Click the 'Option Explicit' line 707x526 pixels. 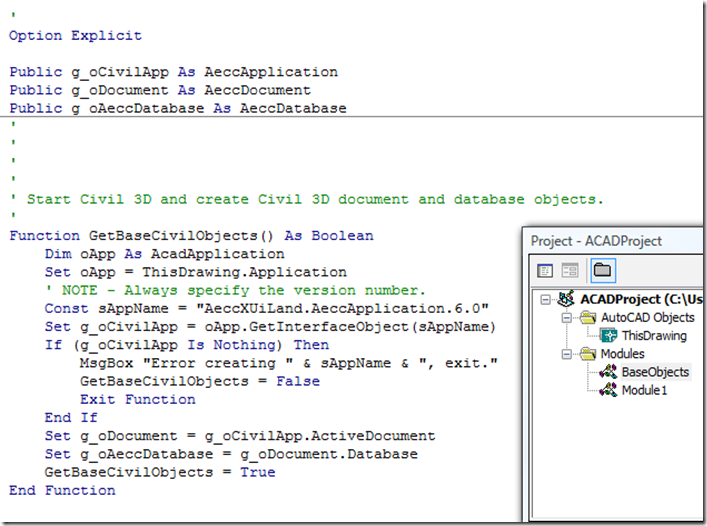(x=75, y=36)
